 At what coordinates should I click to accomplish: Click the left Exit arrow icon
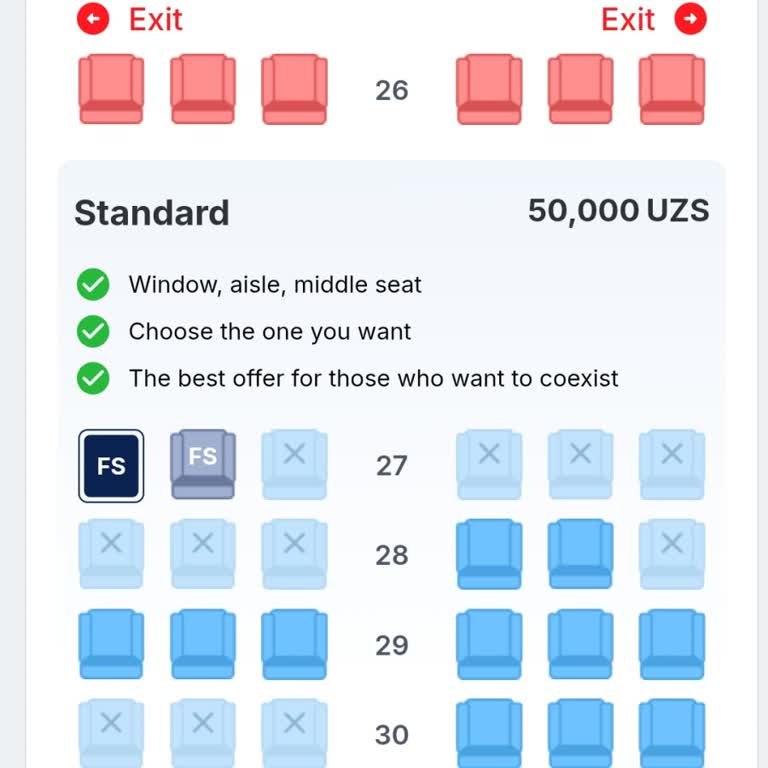coord(93,19)
